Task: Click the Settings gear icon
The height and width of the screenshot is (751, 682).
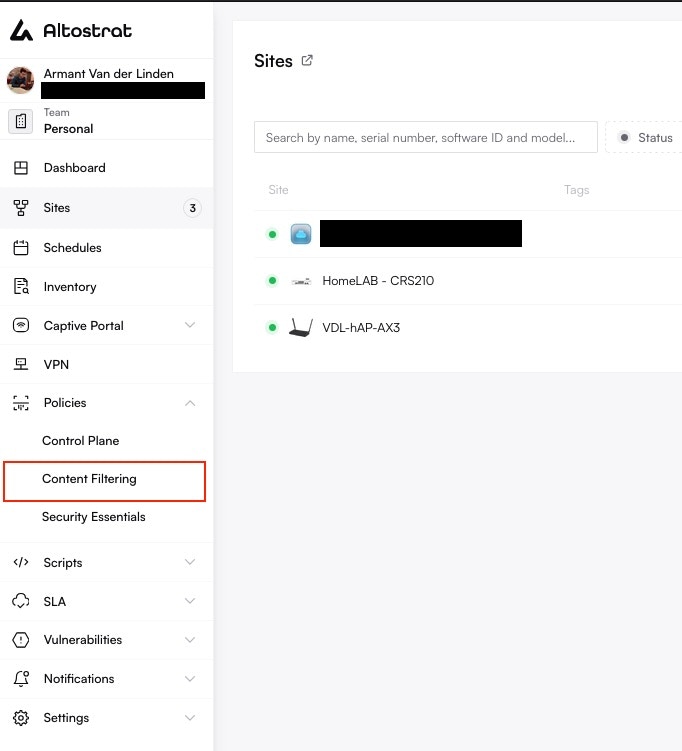Action: [21, 717]
